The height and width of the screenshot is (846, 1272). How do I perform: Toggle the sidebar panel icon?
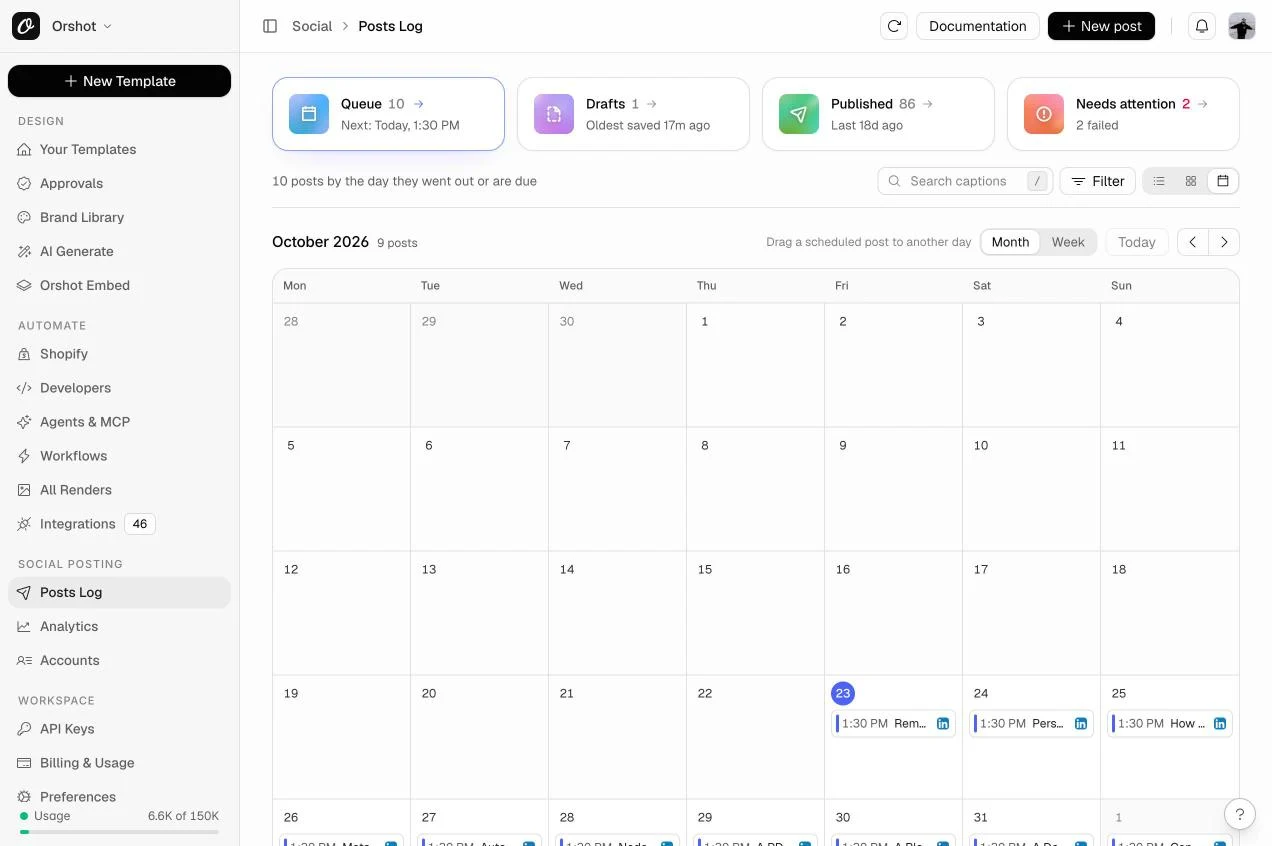[x=270, y=26]
